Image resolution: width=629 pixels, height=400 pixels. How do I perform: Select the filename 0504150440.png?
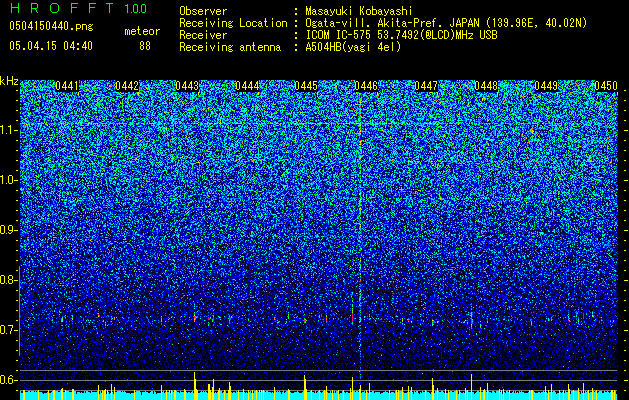pyautogui.click(x=51, y=26)
